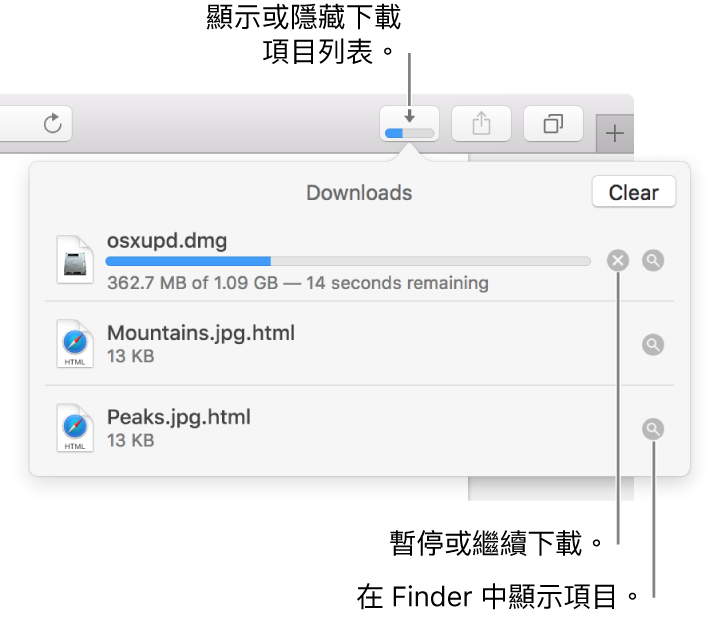Click the toolbar mini download progress indicator
The height and width of the screenshot is (617, 716).
[x=409, y=133]
